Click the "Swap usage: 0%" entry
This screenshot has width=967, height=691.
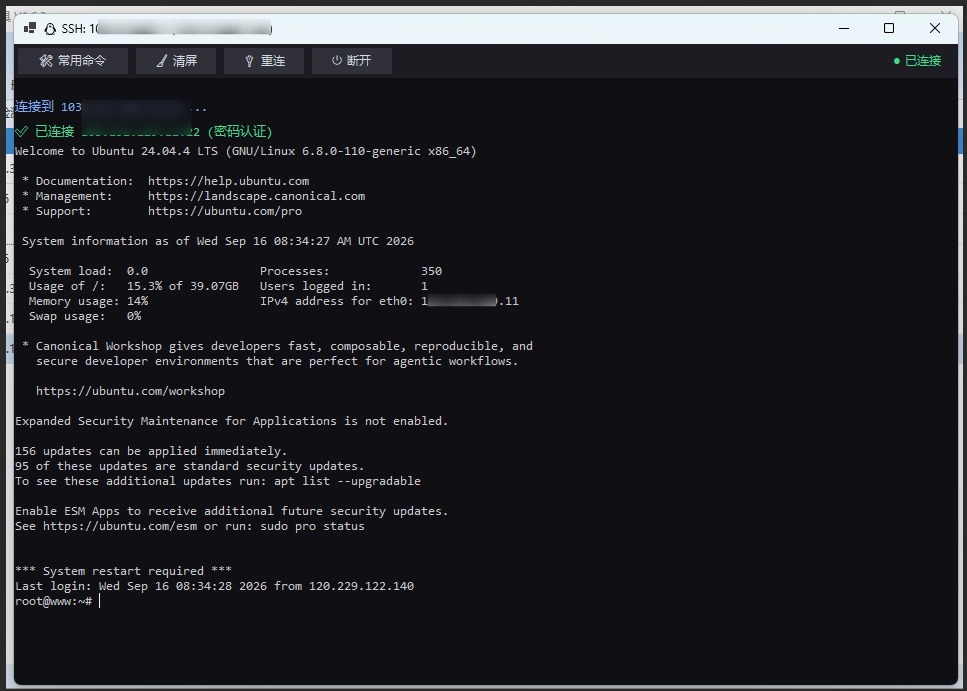[x=84, y=317]
